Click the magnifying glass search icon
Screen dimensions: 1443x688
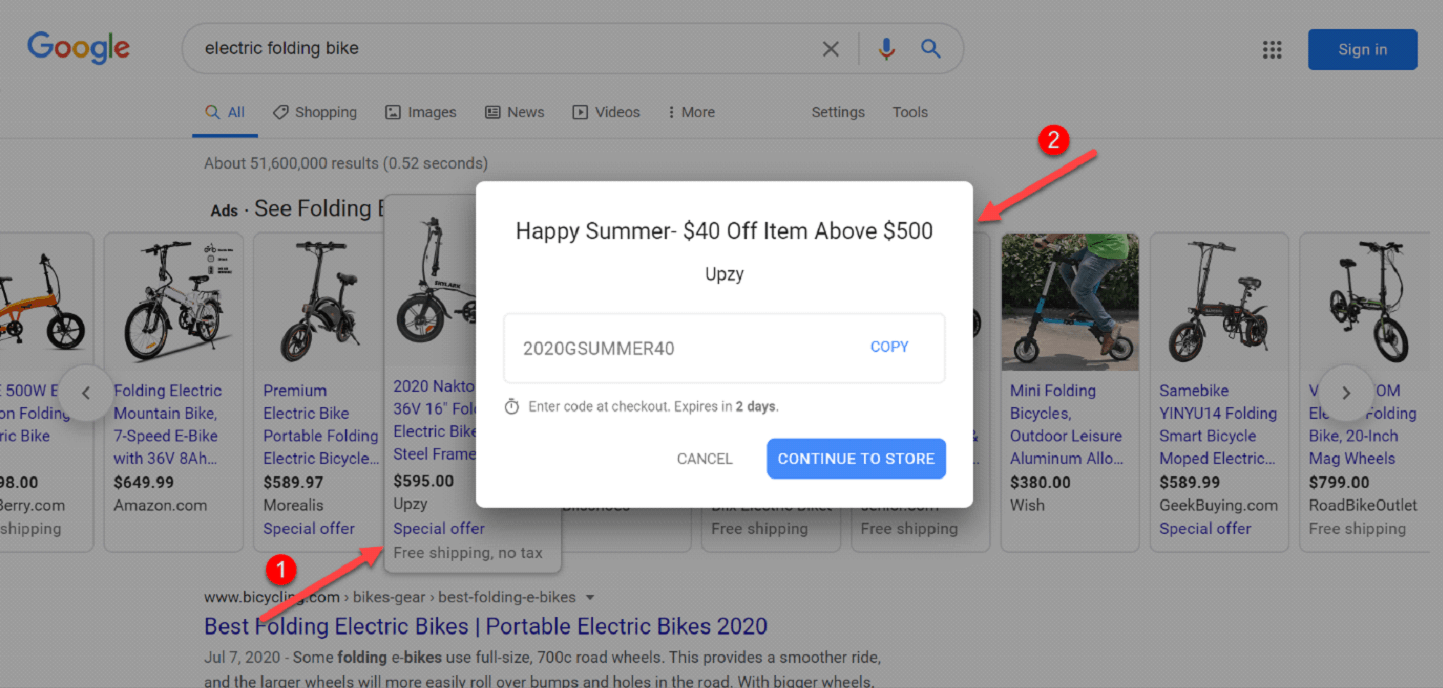[931, 48]
